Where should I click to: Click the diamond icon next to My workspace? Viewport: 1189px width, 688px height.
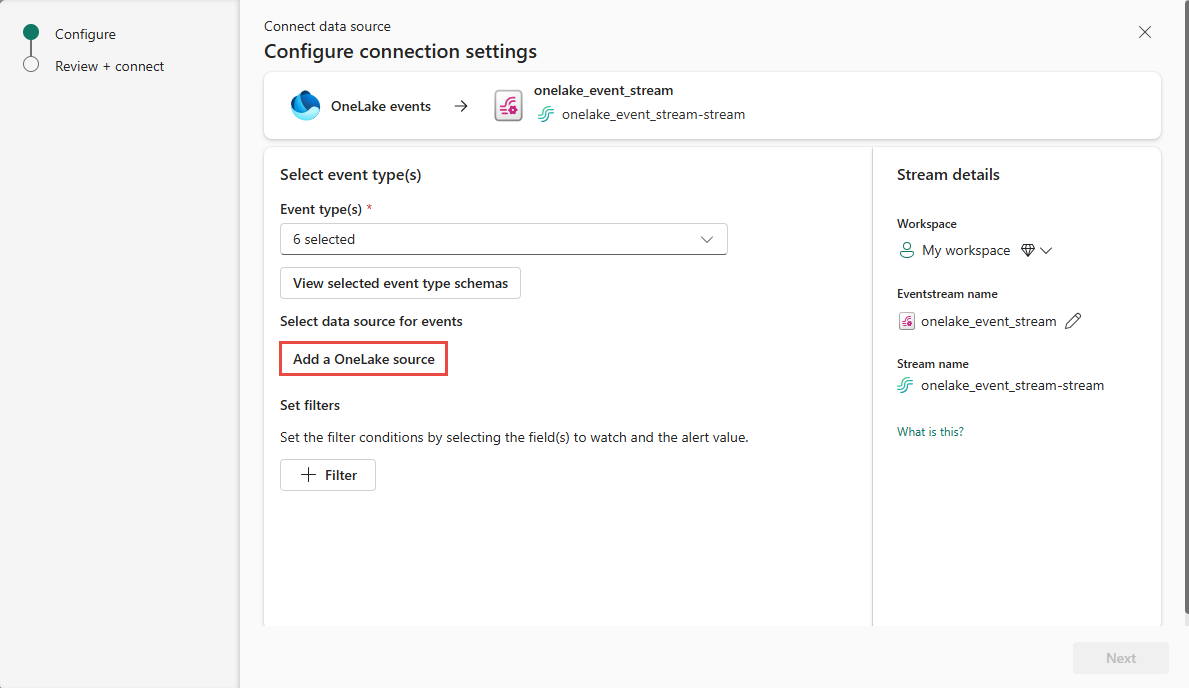pyautogui.click(x=1027, y=251)
